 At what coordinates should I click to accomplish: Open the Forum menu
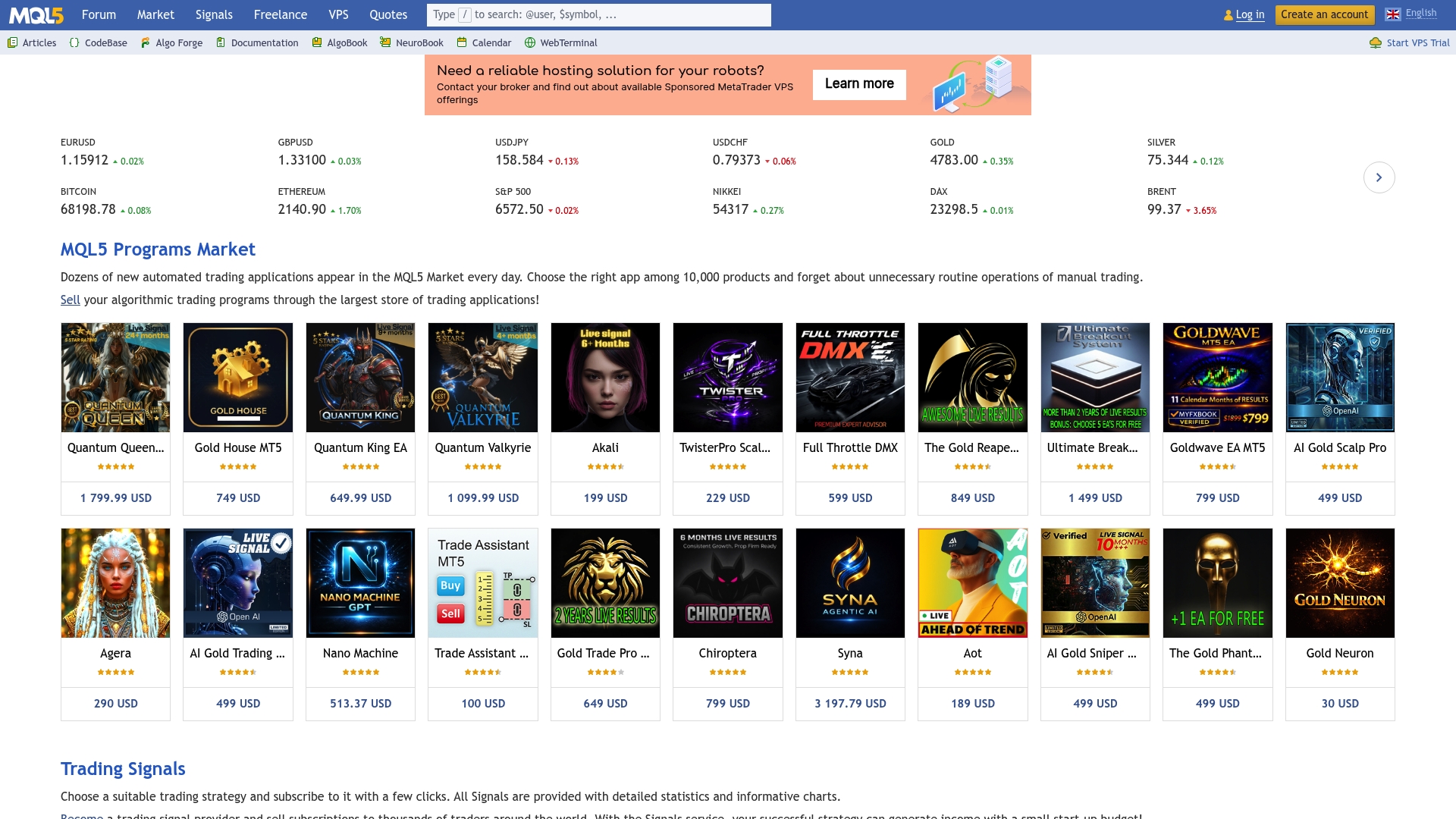coord(99,15)
